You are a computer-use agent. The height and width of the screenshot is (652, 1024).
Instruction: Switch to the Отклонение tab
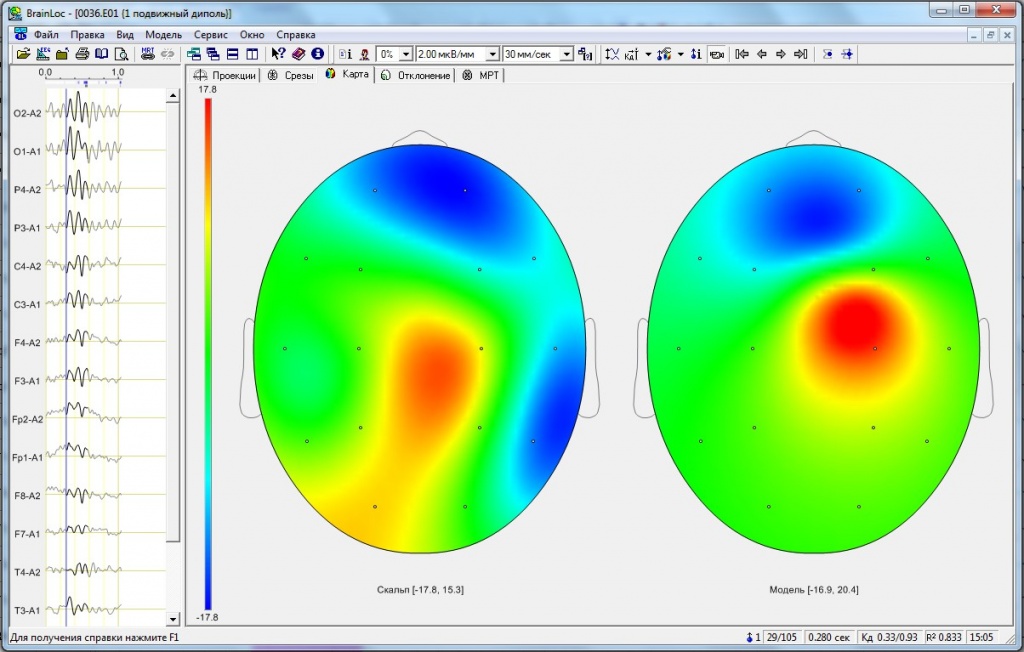pyautogui.click(x=415, y=76)
